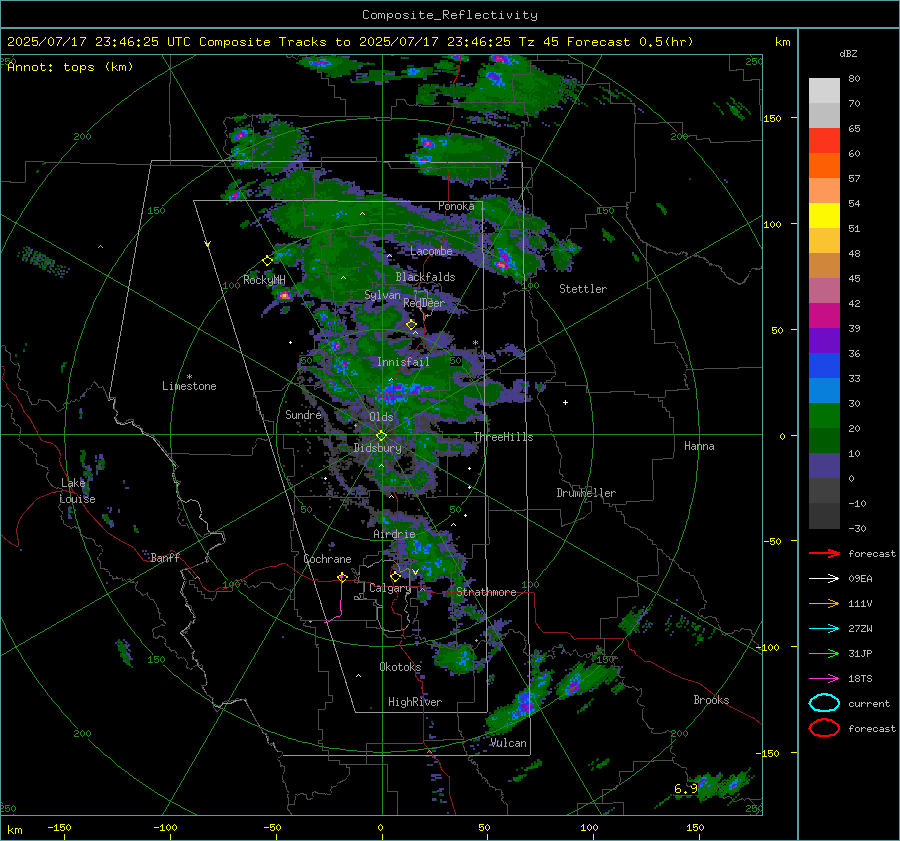Click the magenta 42 dBZ color swatch
This screenshot has width=900, height=841.
[824, 315]
